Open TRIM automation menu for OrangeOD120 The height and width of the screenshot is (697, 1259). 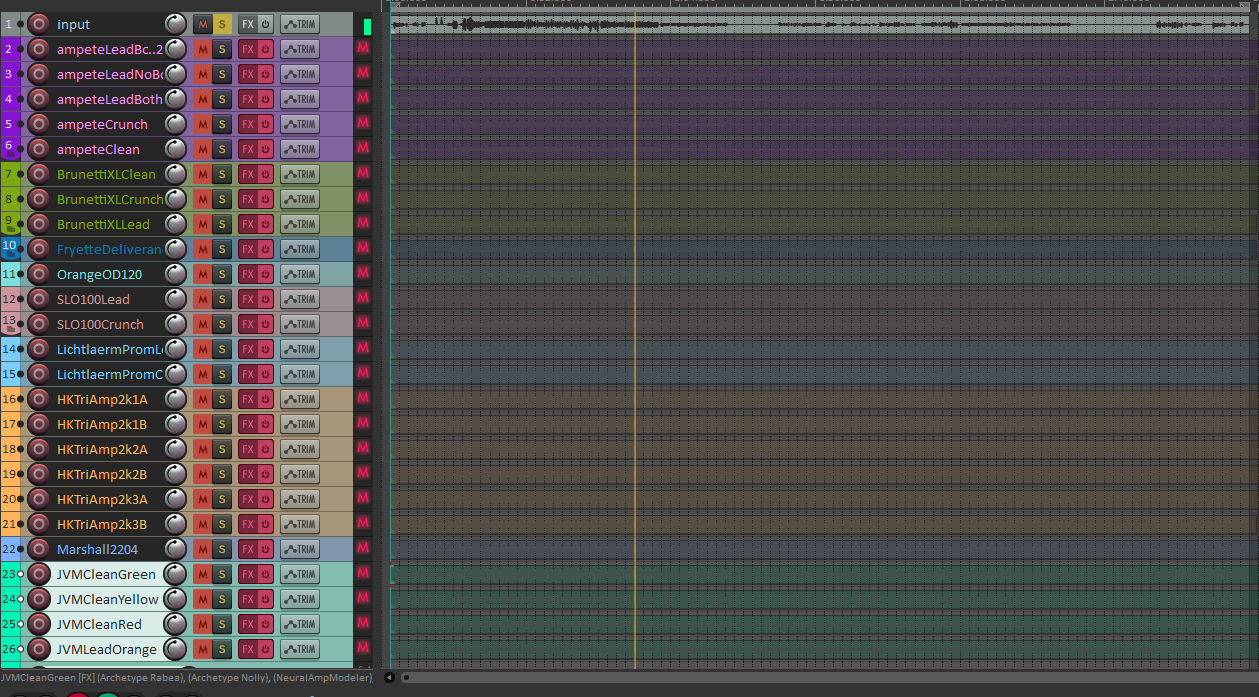(x=300, y=274)
